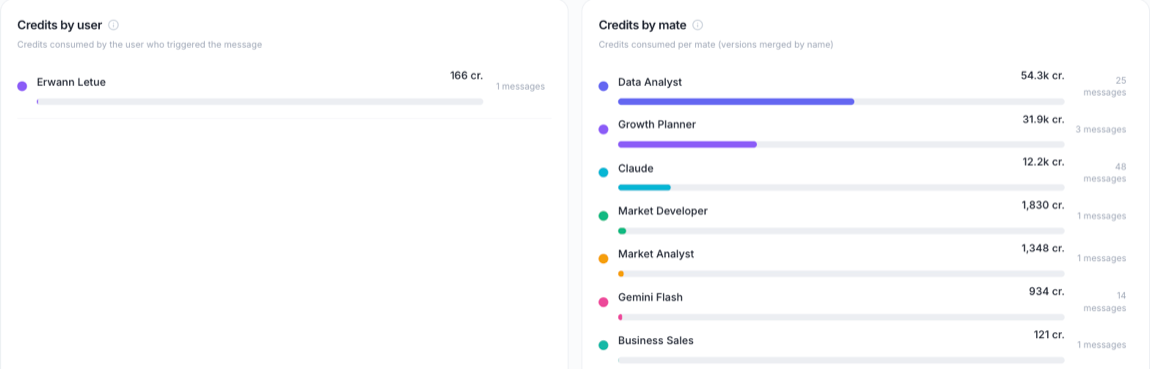Click the green dot next to Market Developer
The width and height of the screenshot is (1150, 369).
click(x=604, y=216)
